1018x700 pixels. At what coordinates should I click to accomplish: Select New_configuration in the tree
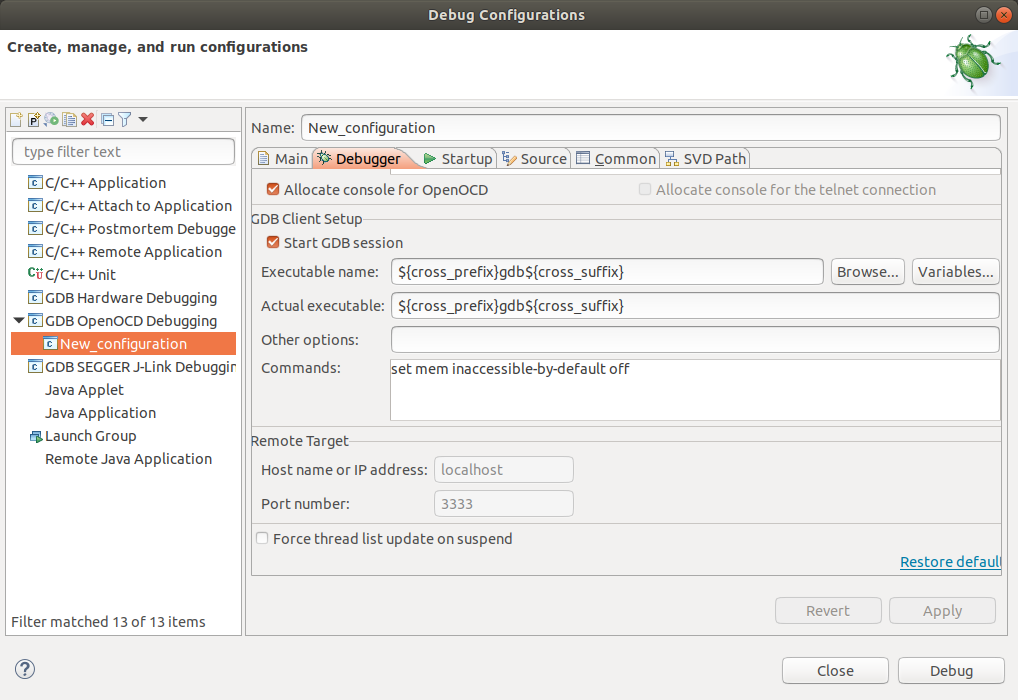pos(123,344)
